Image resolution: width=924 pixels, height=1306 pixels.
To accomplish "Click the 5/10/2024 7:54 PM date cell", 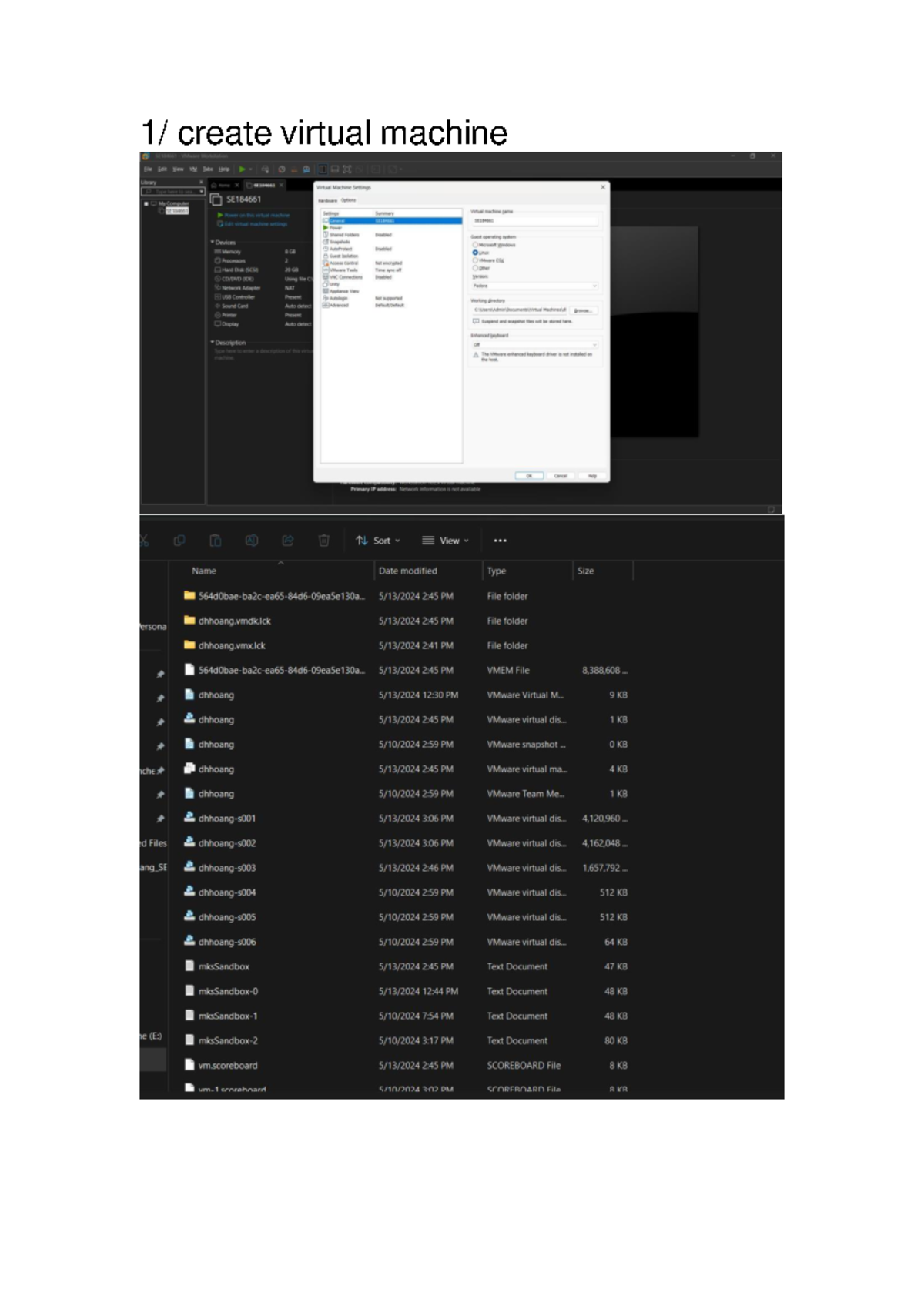I will pyautogui.click(x=416, y=1016).
